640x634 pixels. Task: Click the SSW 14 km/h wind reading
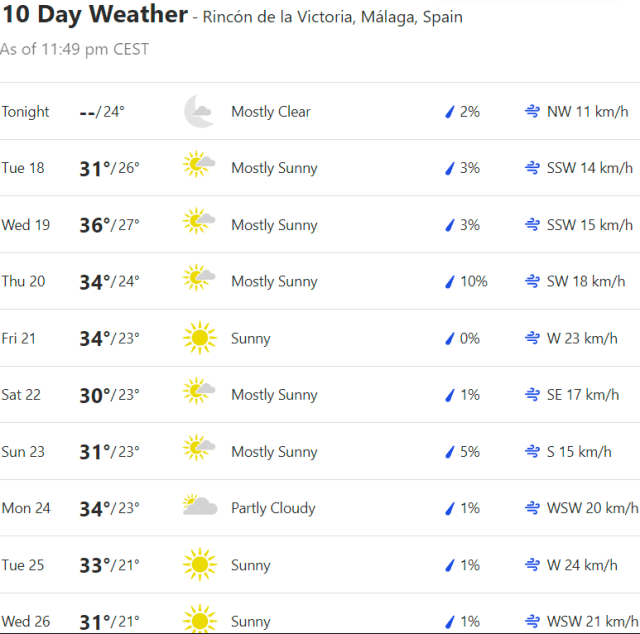[x=589, y=168]
